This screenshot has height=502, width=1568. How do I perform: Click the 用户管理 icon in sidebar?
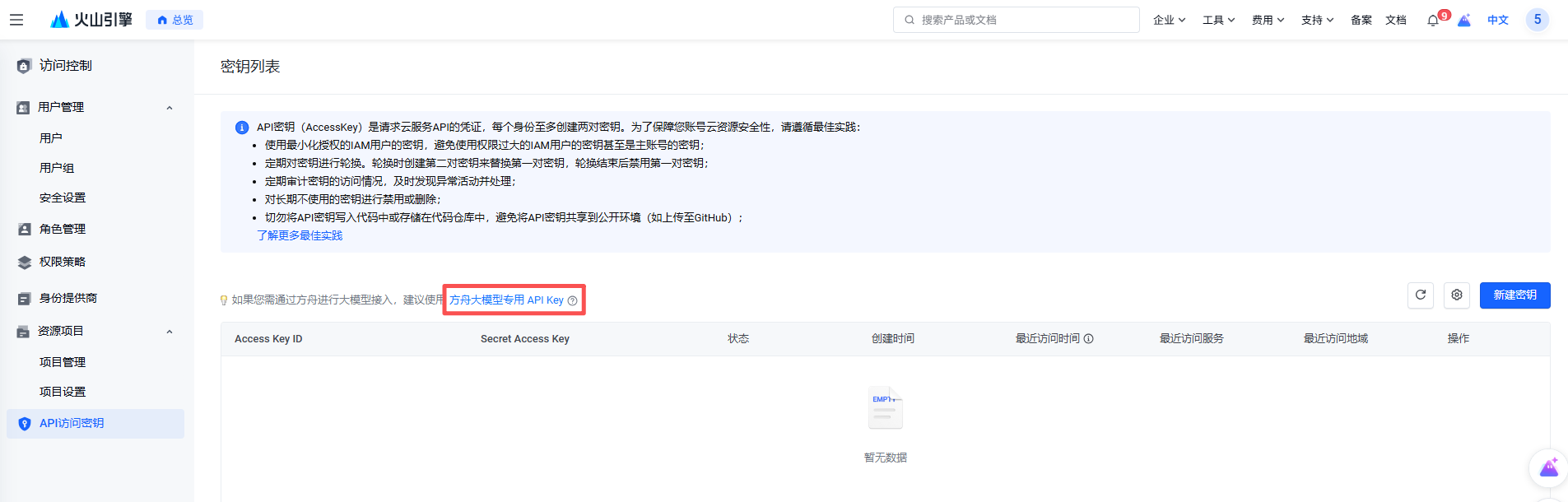23,108
